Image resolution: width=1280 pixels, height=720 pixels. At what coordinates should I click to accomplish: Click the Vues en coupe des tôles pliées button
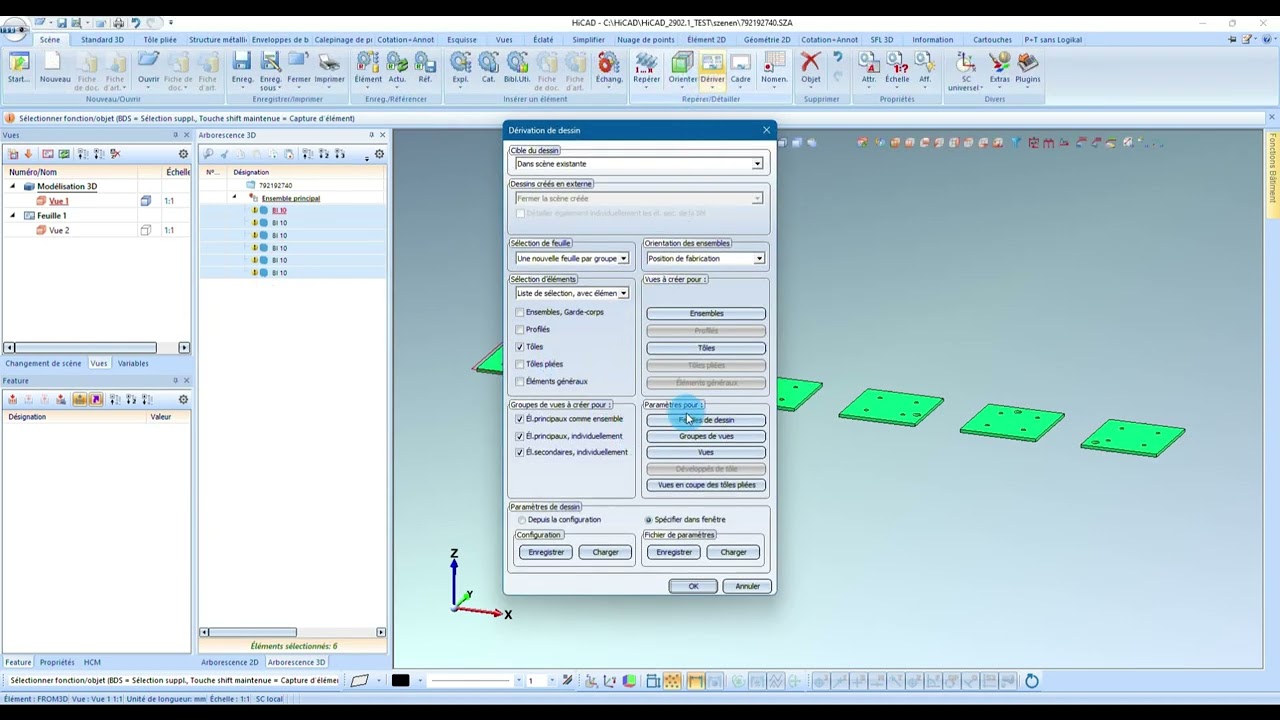[706, 485]
